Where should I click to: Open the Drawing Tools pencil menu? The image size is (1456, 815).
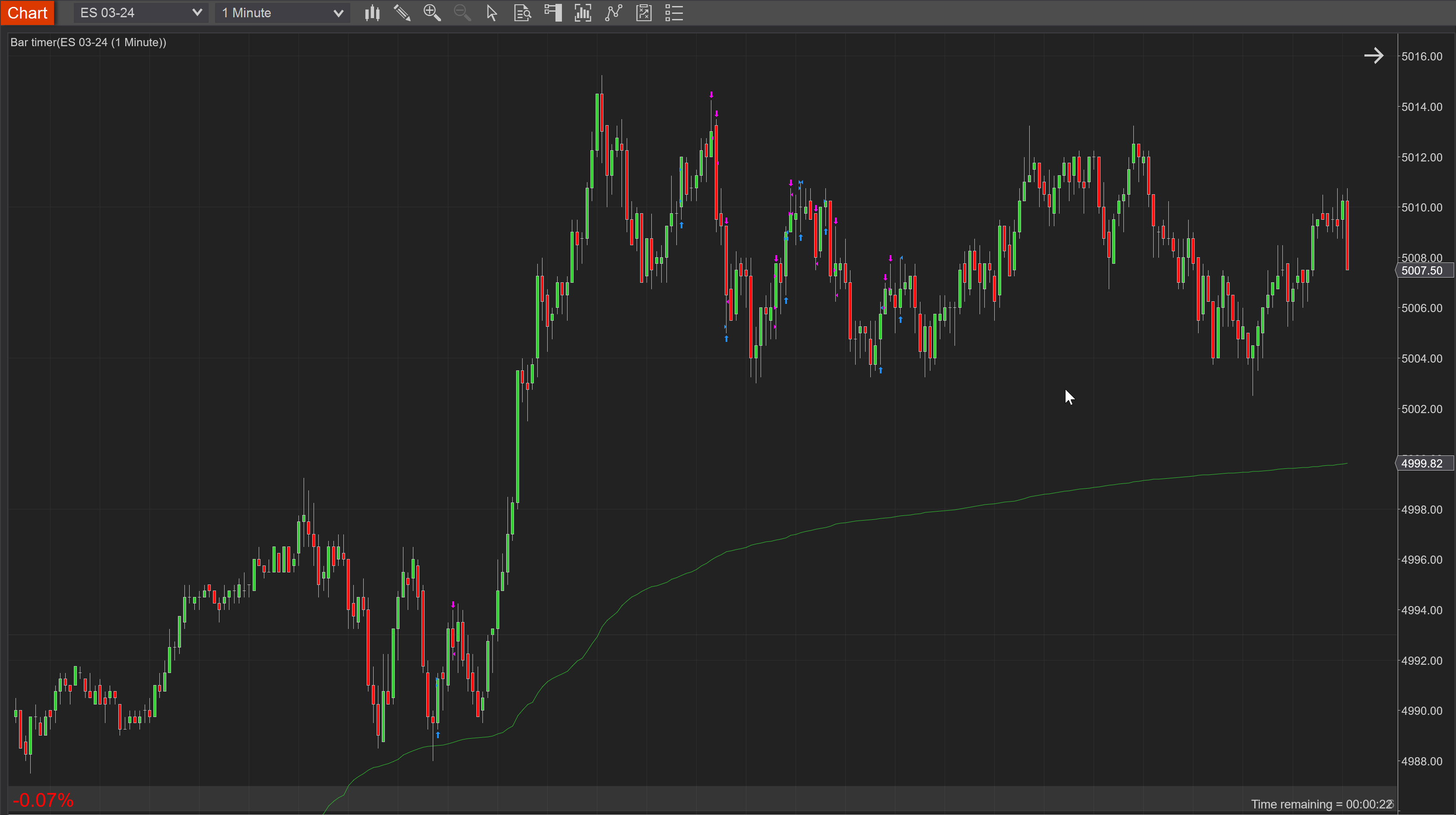402,13
